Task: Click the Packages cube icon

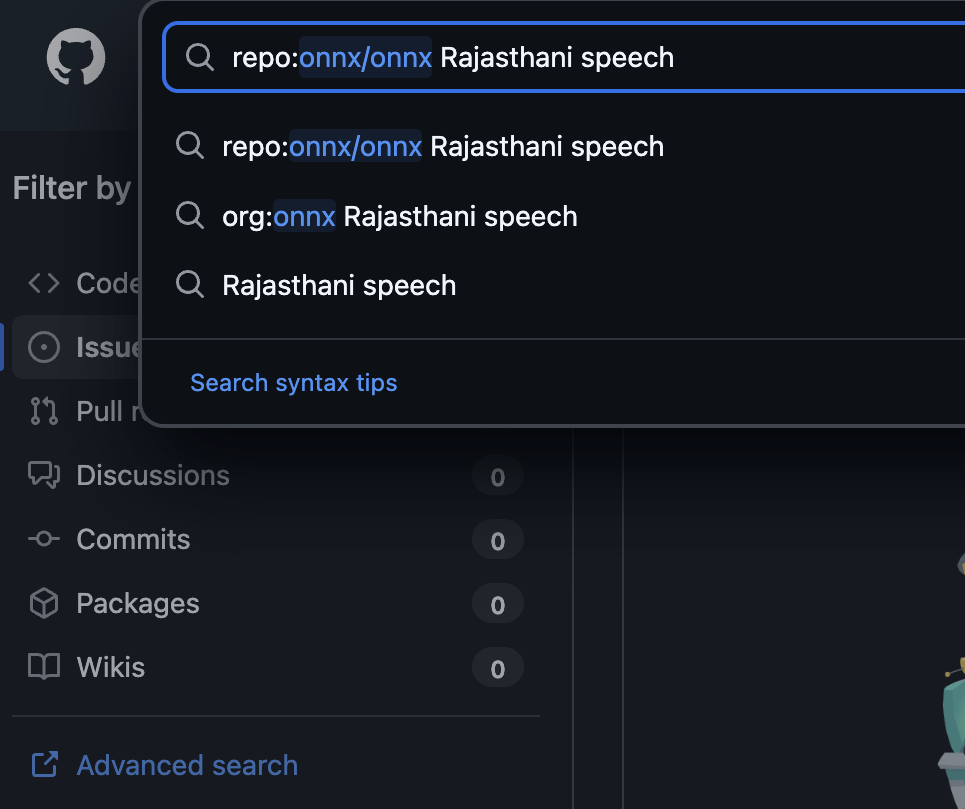Action: [44, 603]
